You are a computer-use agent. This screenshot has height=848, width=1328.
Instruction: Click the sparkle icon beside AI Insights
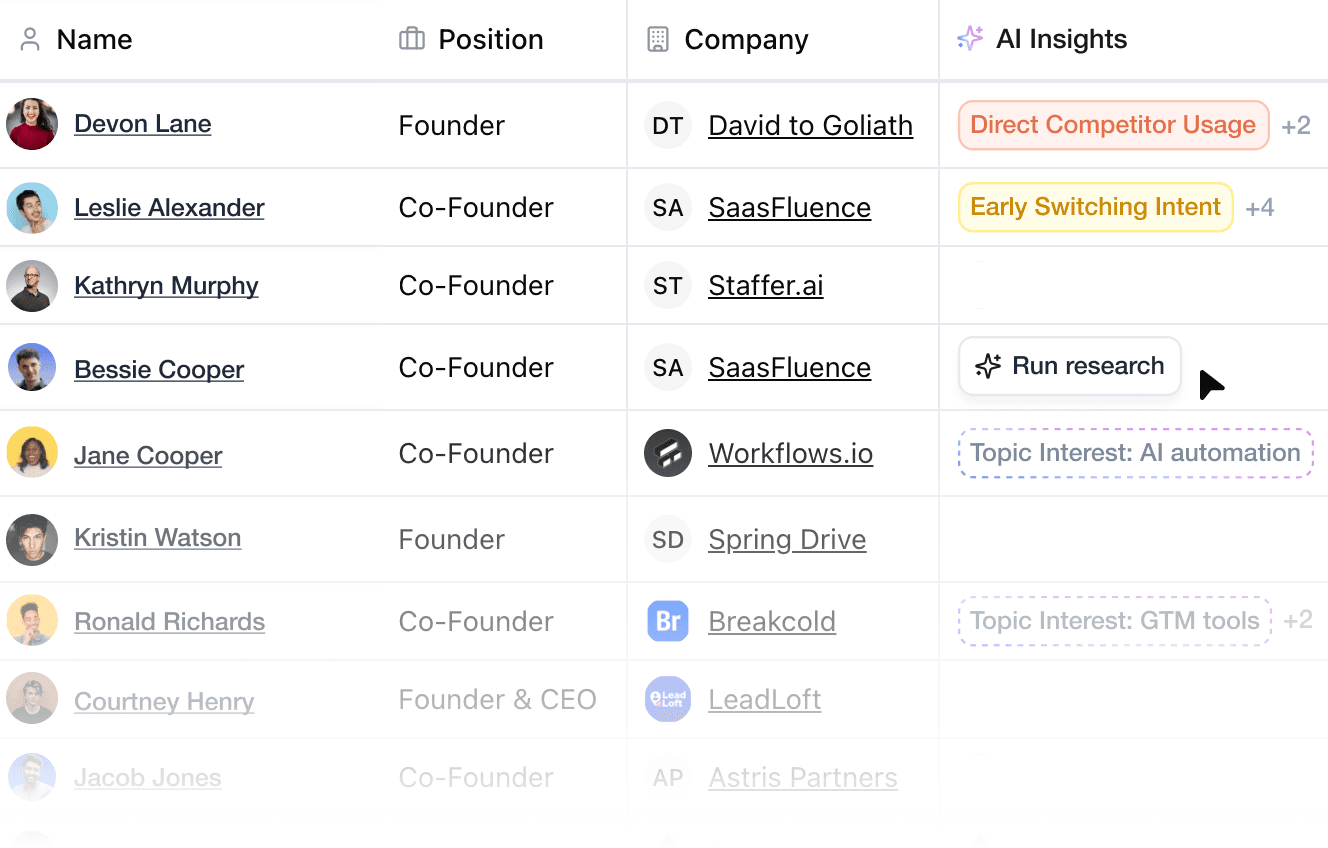970,39
